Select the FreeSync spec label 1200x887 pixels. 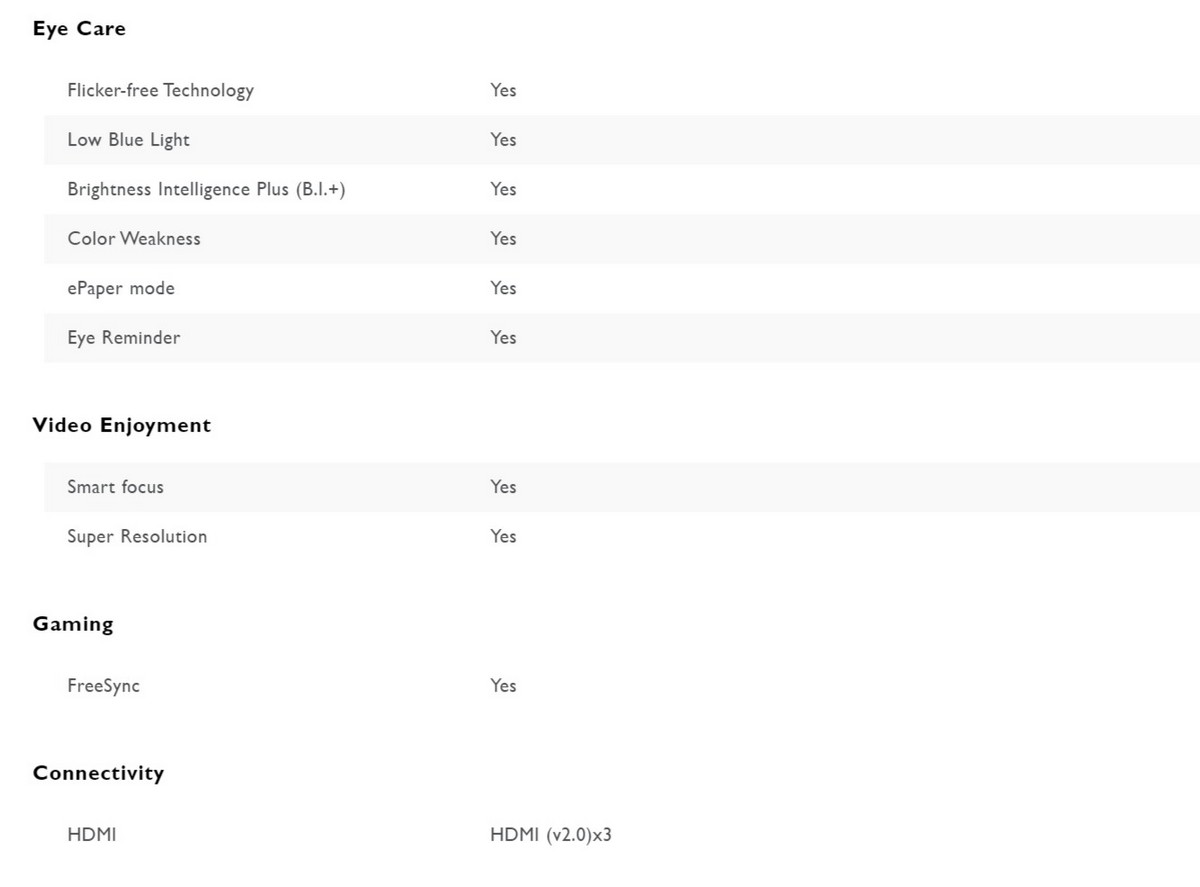[103, 686]
